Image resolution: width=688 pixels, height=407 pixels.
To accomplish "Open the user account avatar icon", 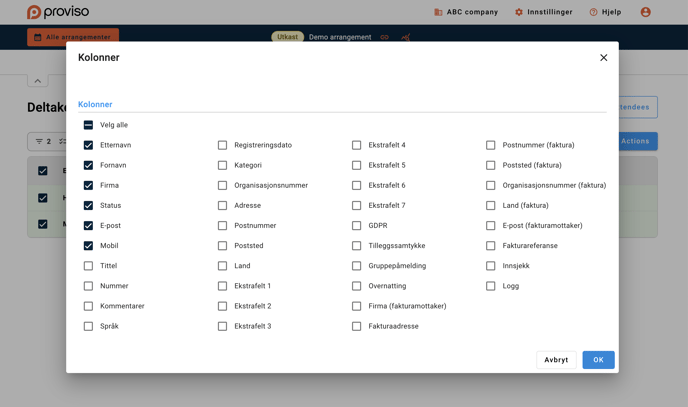I will click(645, 12).
